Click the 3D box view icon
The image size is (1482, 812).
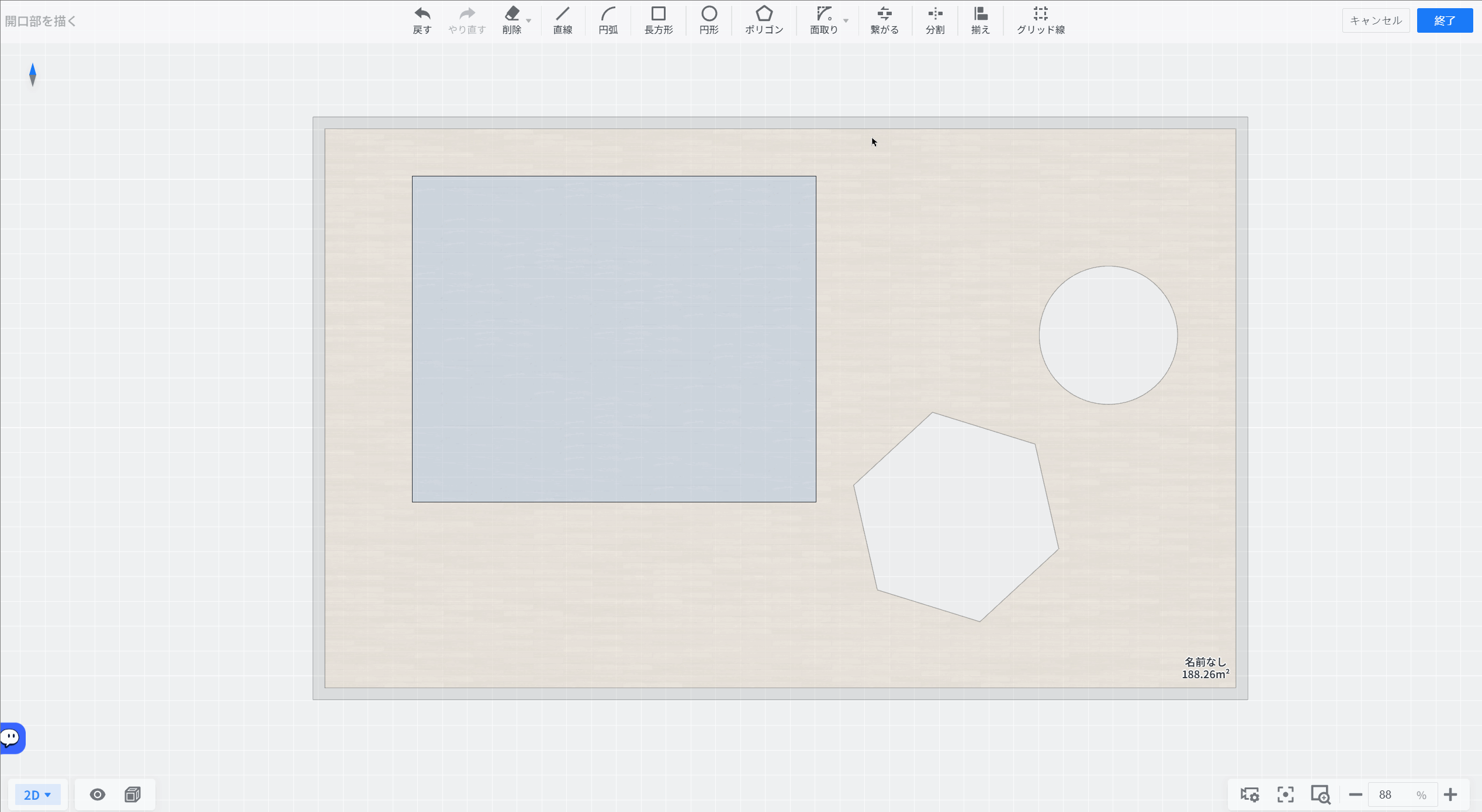133,794
